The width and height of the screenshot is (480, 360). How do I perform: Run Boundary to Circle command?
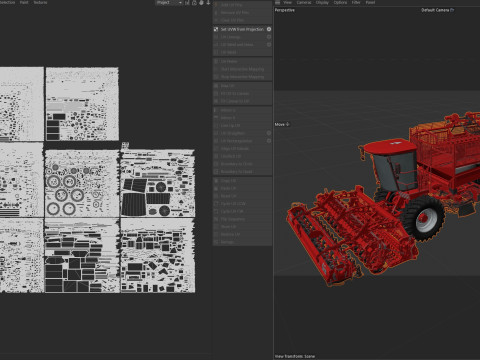242,164
